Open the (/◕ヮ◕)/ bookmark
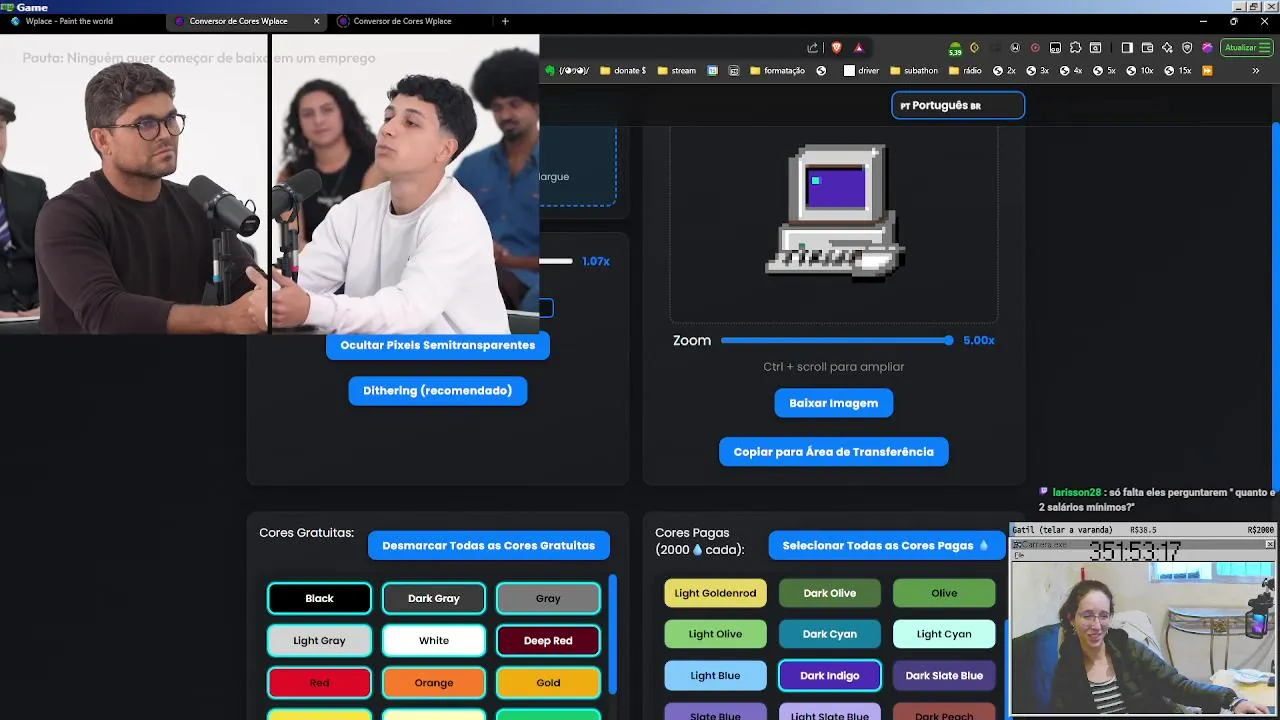Viewport: 1280px width, 720px height. 567,71
